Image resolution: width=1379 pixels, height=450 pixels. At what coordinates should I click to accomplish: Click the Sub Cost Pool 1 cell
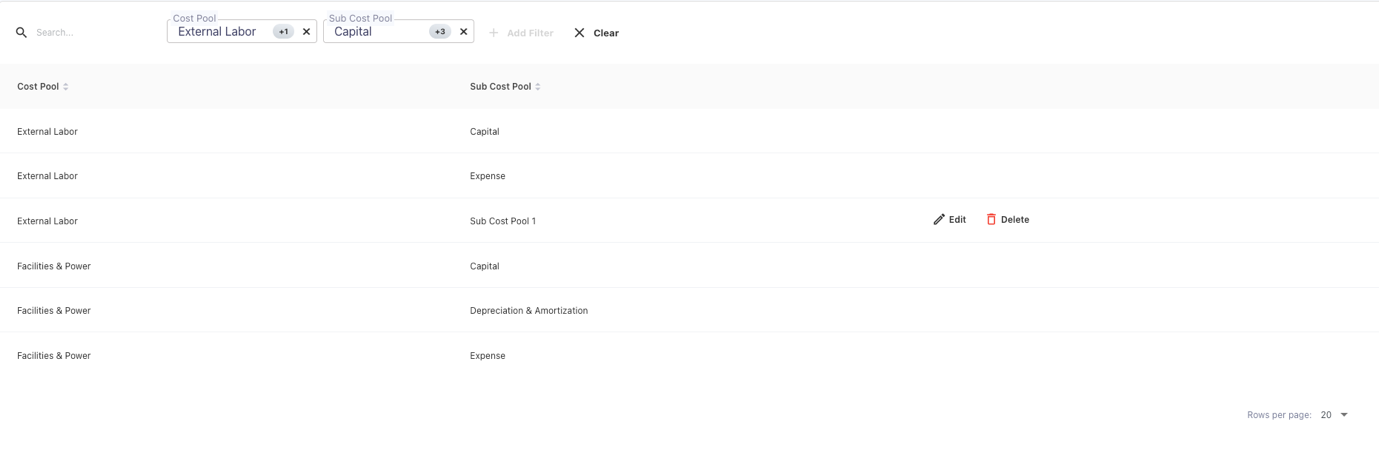click(x=502, y=221)
